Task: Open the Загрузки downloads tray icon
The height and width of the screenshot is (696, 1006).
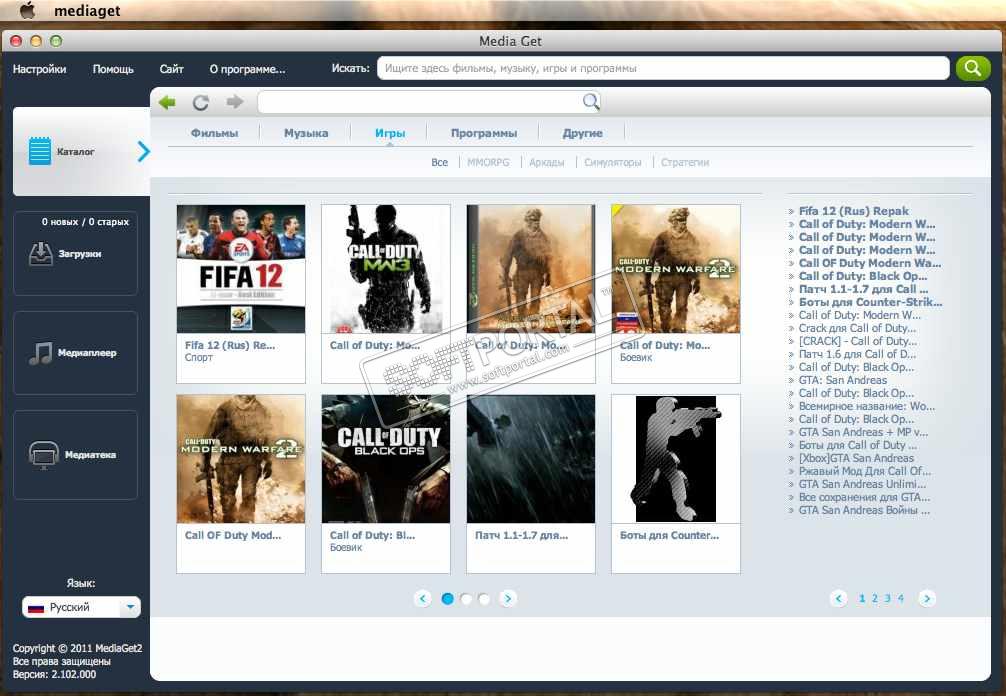Action: coord(40,254)
